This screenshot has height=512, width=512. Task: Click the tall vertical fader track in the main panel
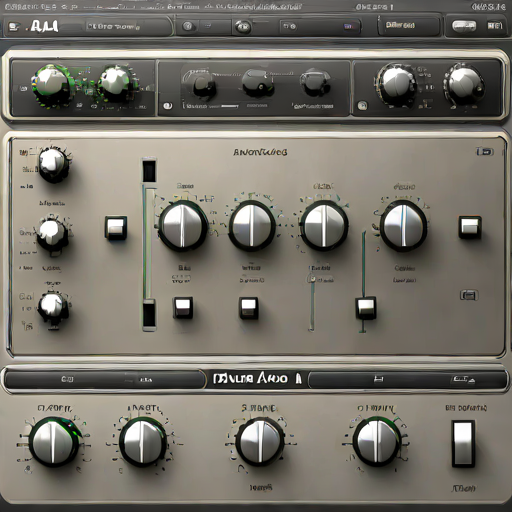click(x=149, y=244)
